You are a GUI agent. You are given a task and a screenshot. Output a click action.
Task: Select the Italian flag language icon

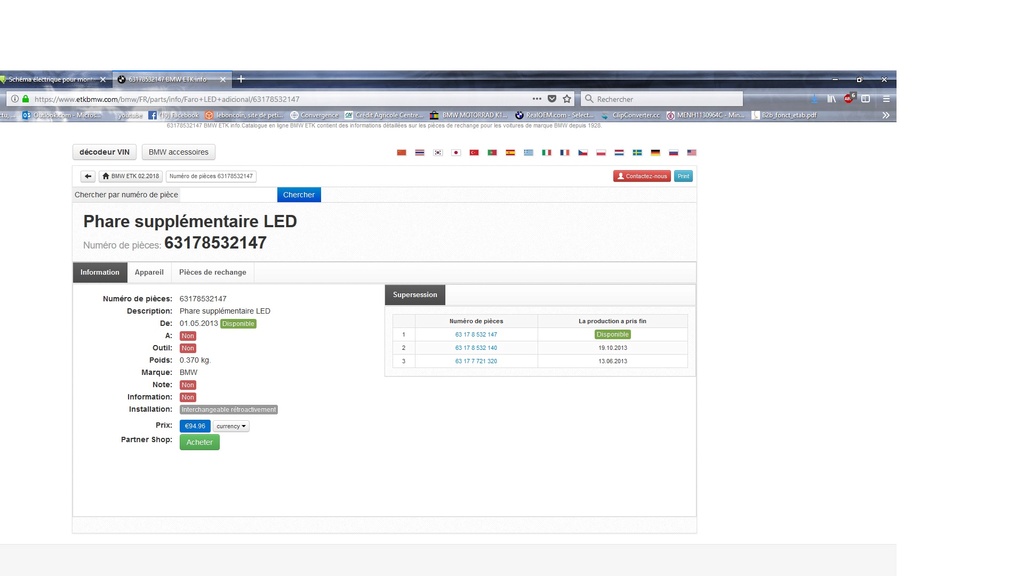tap(547, 153)
